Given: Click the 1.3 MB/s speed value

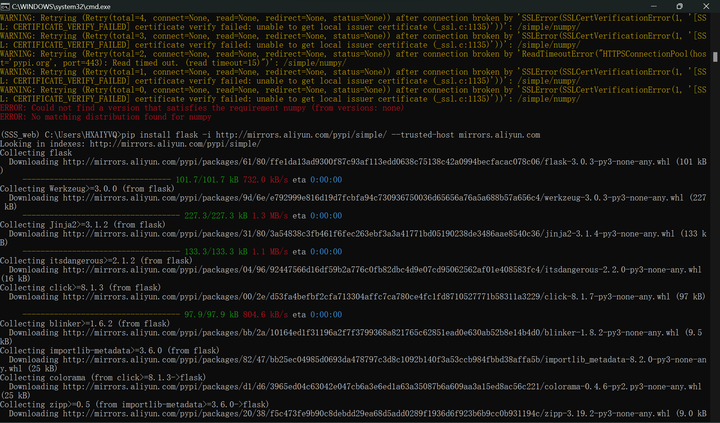Looking at the screenshot, I should (x=270, y=215).
